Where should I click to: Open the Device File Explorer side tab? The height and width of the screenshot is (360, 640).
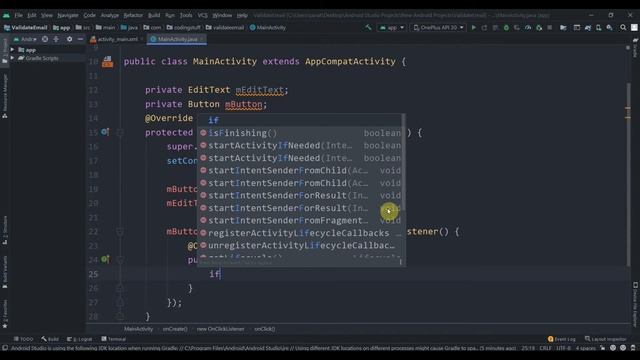pyautogui.click(x=635, y=303)
